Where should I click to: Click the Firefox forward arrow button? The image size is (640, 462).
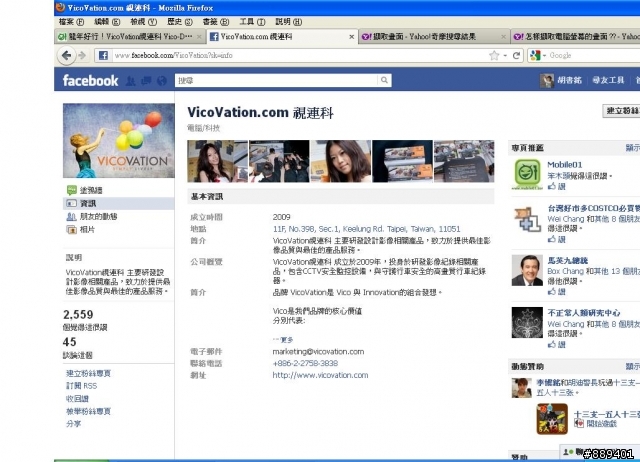point(82,56)
